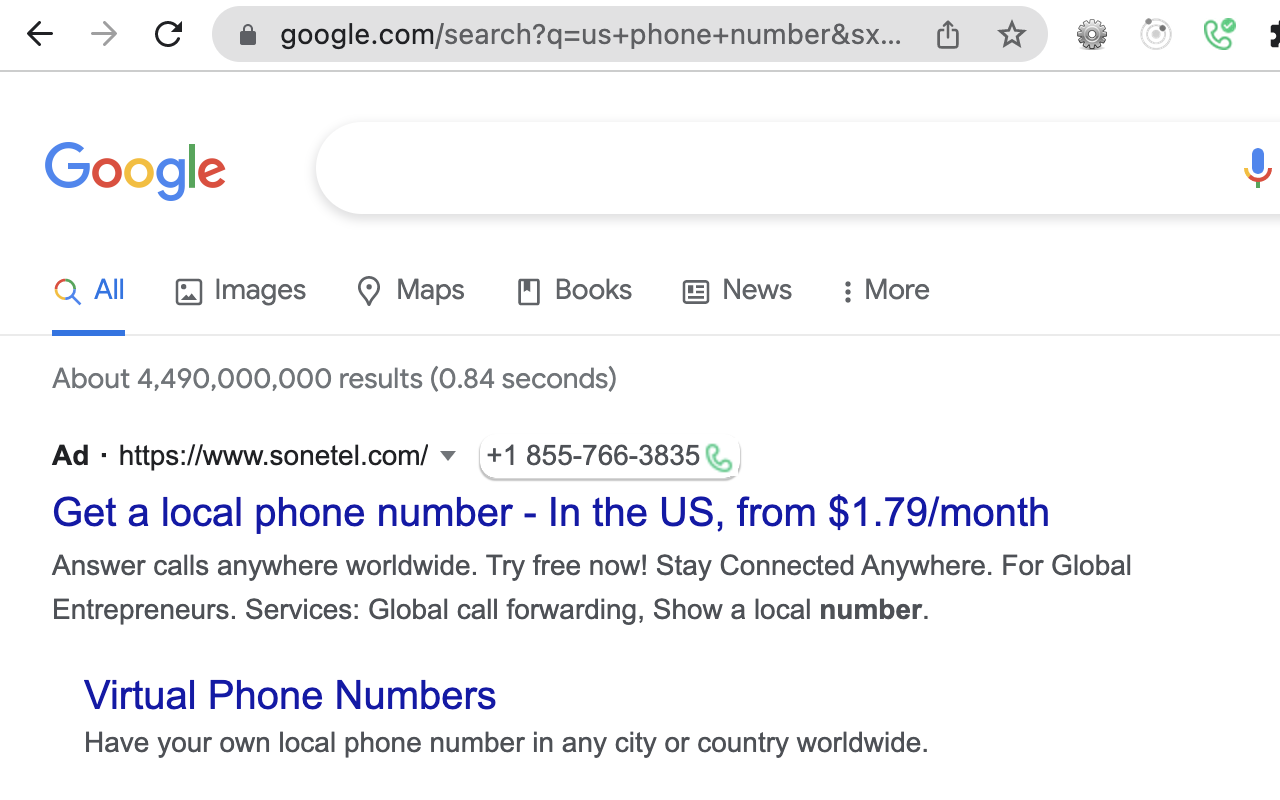1280x800 pixels.
Task: Open the Books results tab
Action: tap(575, 290)
